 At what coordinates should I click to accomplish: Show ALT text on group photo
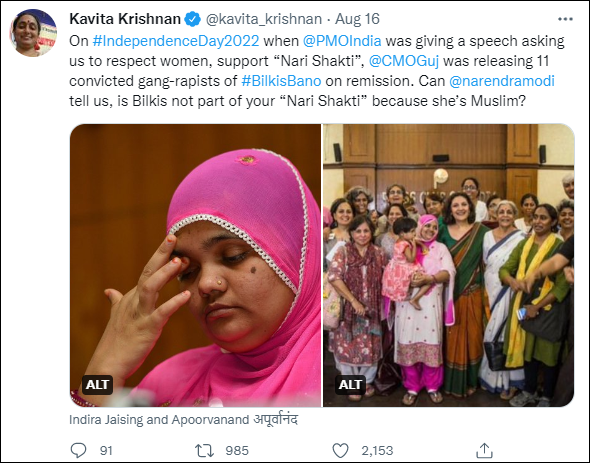tap(350, 385)
